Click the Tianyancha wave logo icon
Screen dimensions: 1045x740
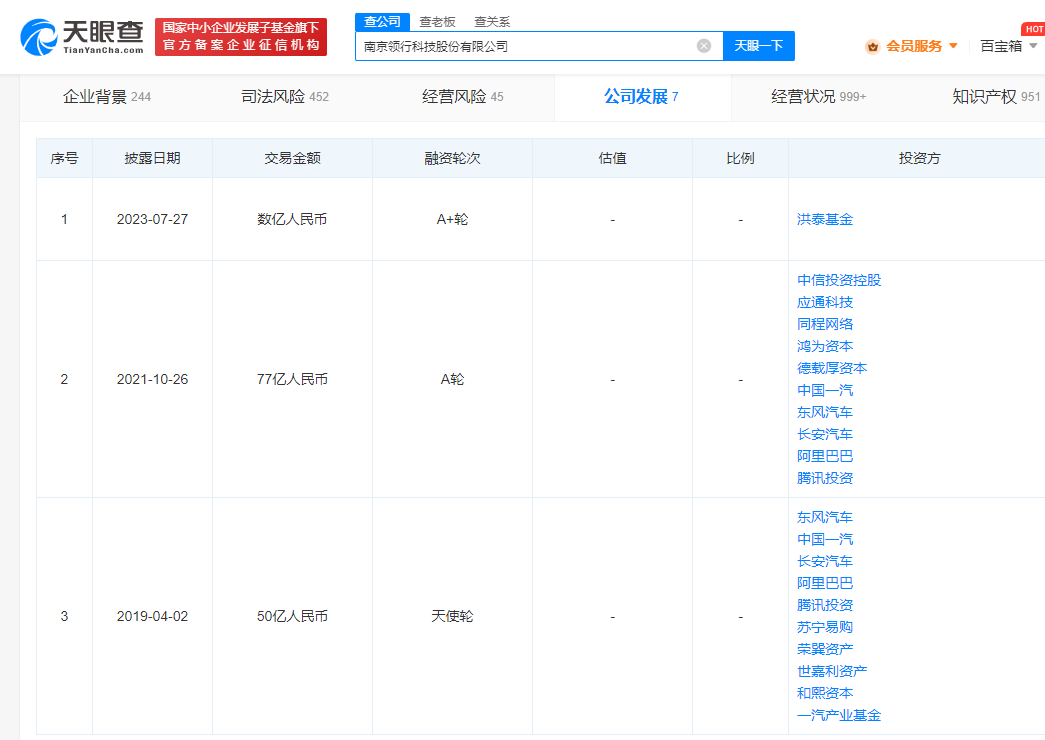click(x=38, y=36)
